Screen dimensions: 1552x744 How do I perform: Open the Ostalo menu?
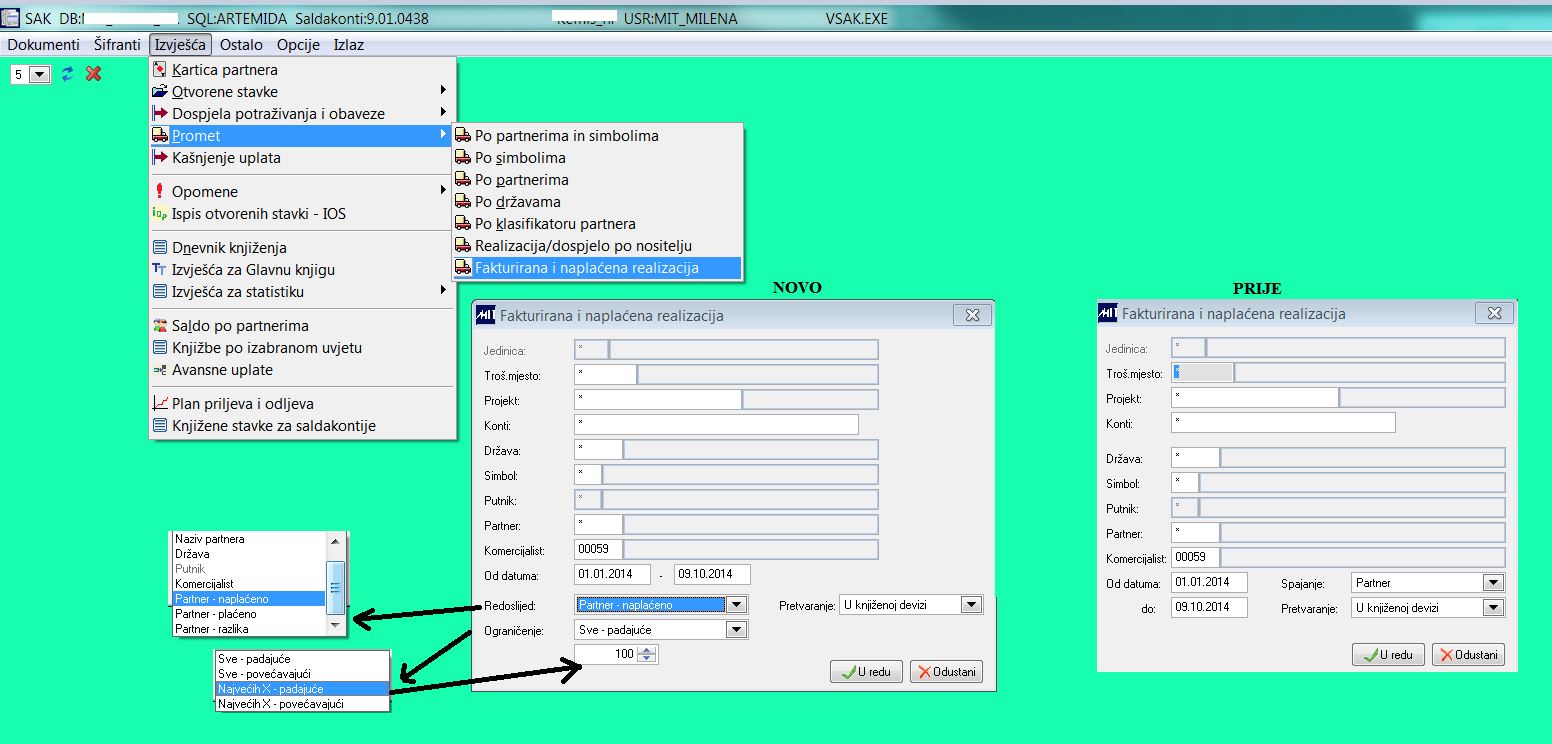[x=241, y=45]
